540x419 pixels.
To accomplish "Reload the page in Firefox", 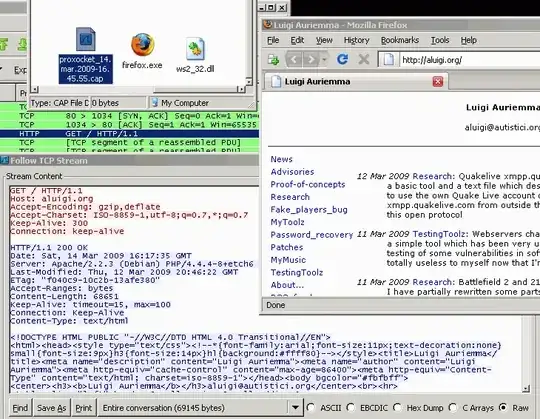I will [x=342, y=59].
